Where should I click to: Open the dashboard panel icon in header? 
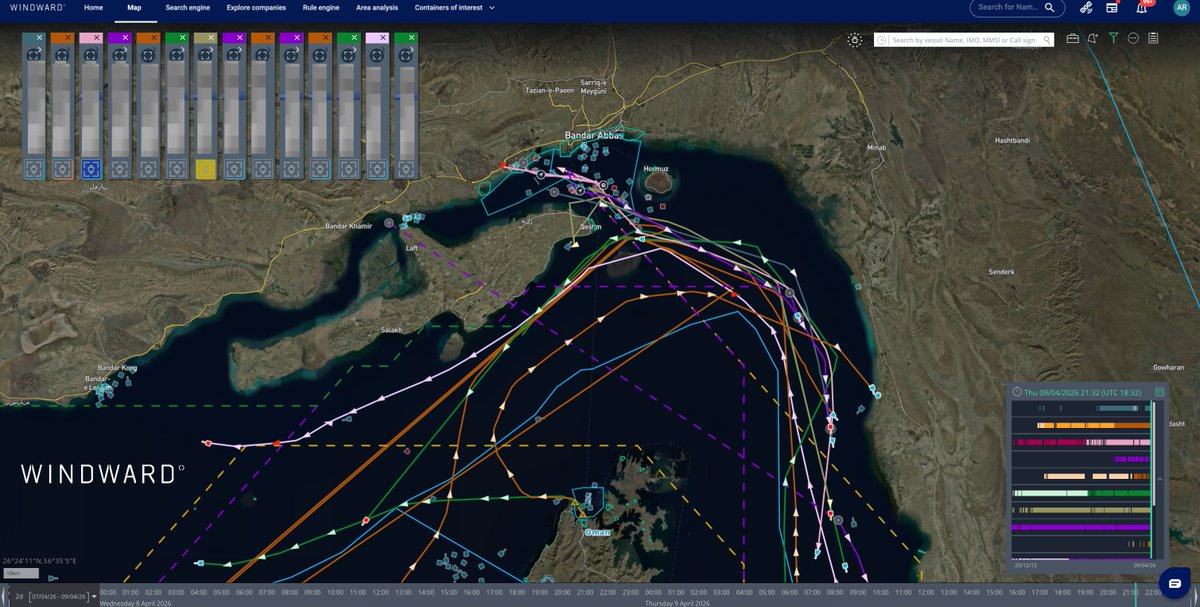click(x=1112, y=8)
